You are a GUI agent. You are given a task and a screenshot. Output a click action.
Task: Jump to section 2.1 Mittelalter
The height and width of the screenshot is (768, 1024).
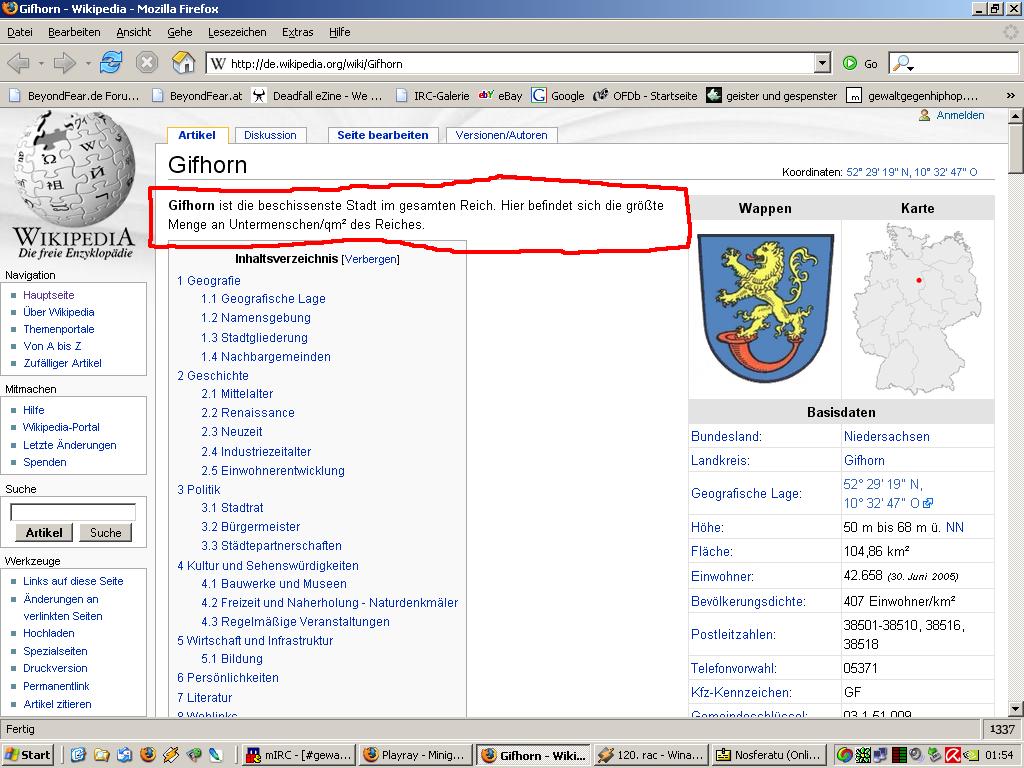point(237,394)
